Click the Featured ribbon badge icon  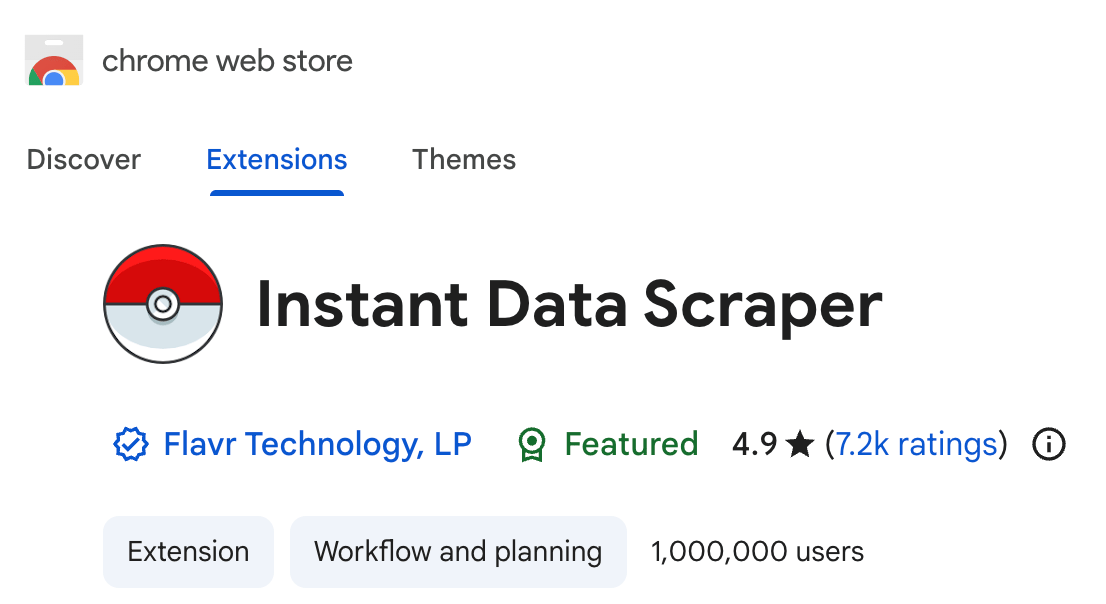[532, 445]
